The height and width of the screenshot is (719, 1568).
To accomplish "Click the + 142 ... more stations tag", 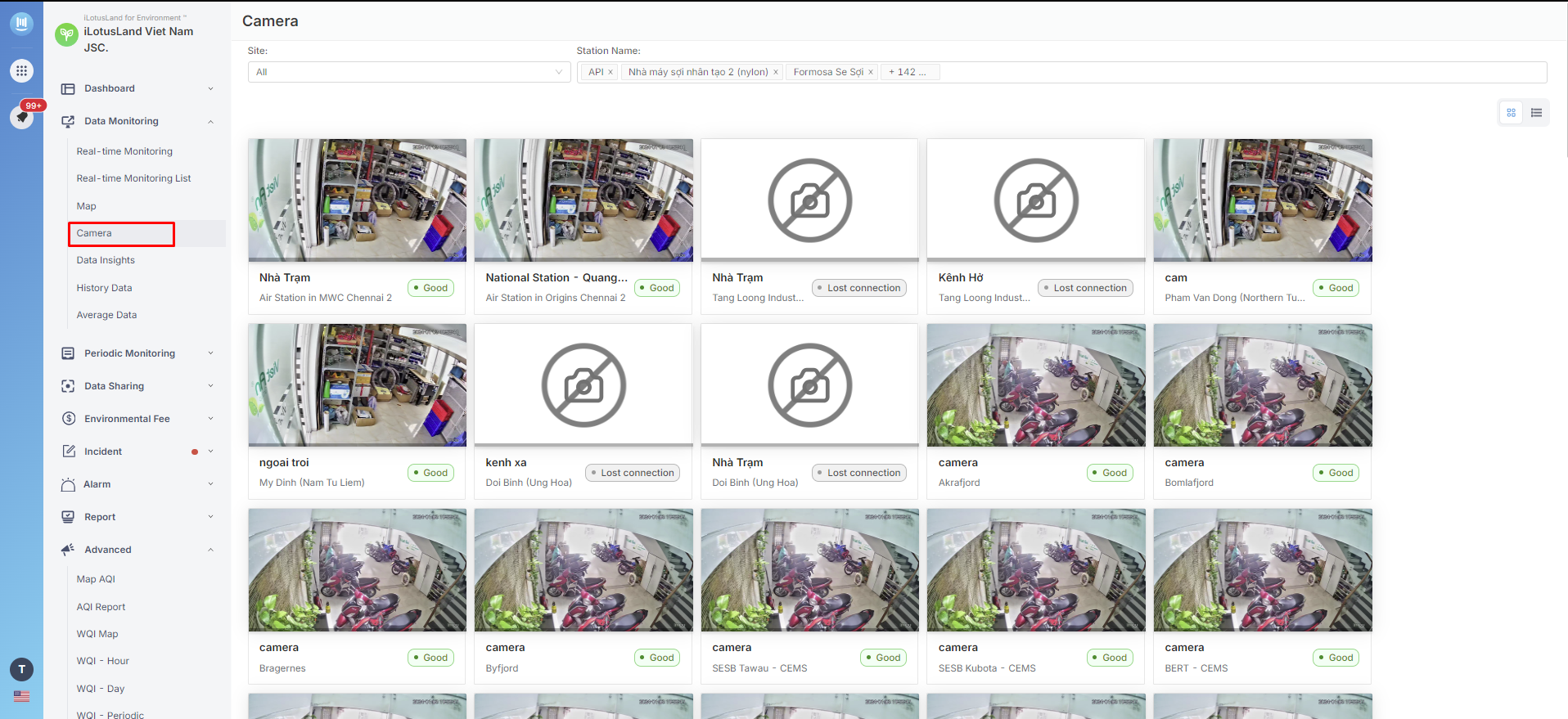I will tap(910, 72).
